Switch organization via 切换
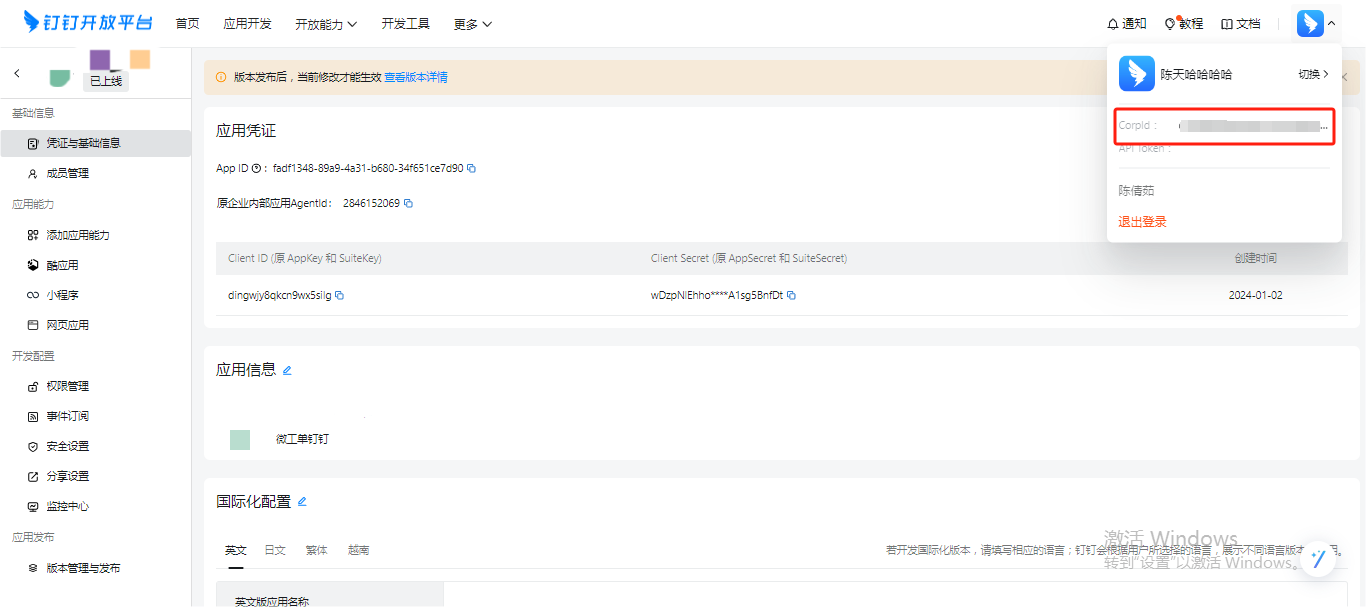The width and height of the screenshot is (1366, 607). pos(1313,74)
